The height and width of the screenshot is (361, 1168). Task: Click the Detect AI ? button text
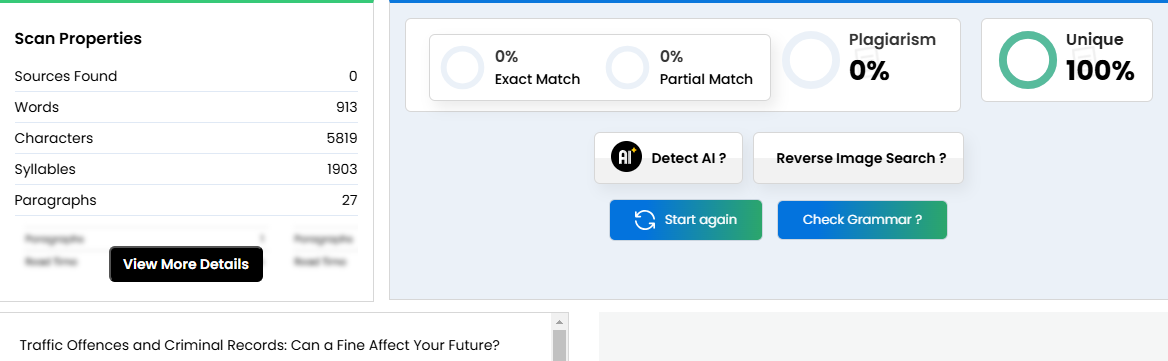688,158
